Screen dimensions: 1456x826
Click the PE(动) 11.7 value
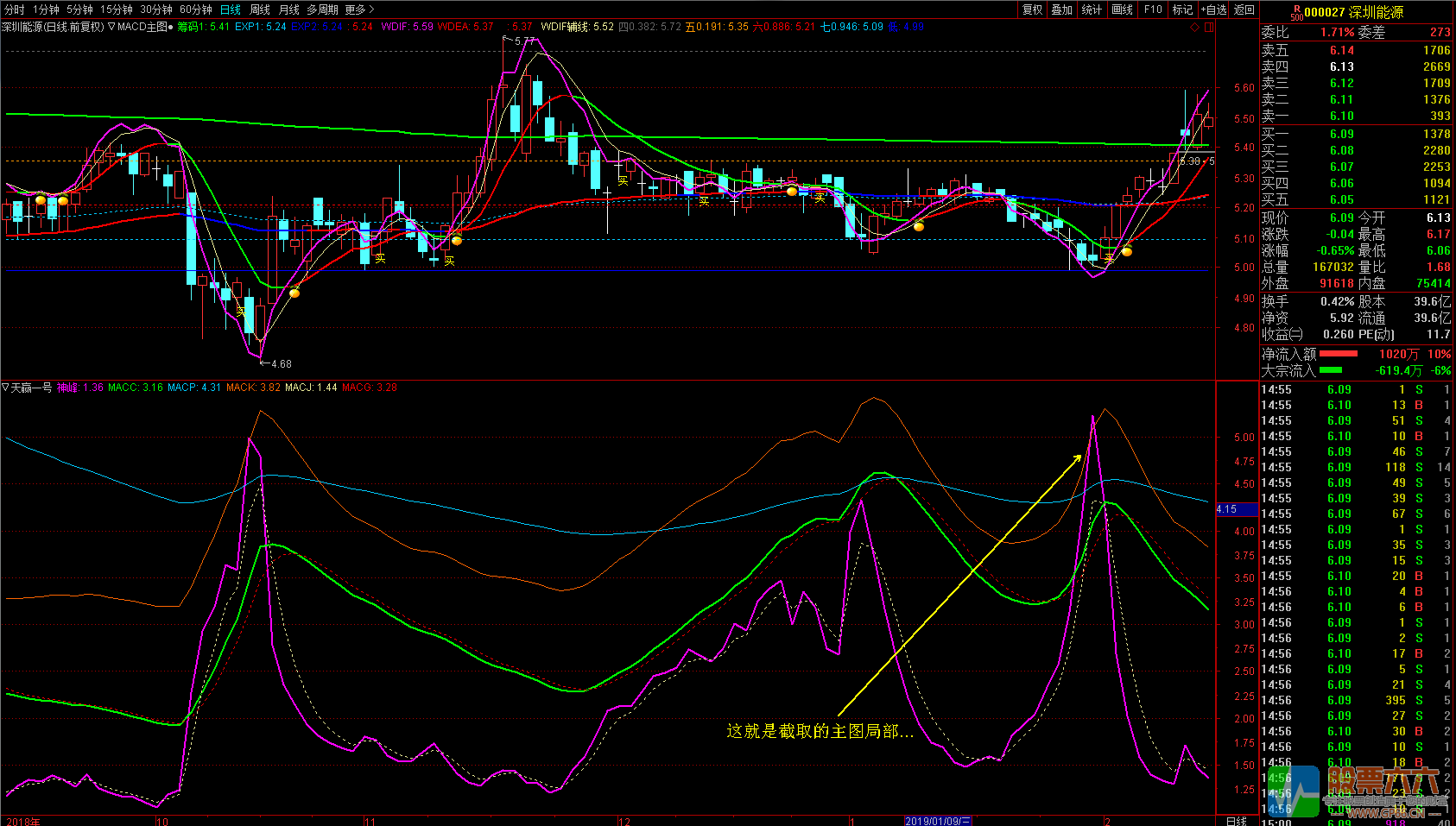point(1439,335)
